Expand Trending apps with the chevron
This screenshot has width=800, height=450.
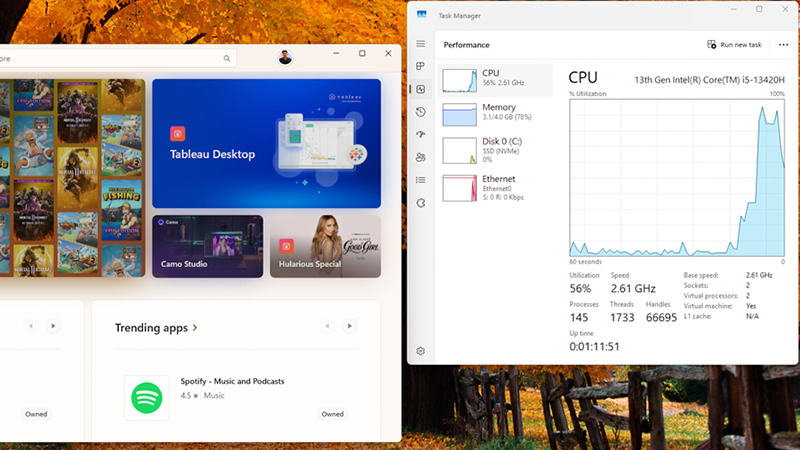tap(195, 328)
